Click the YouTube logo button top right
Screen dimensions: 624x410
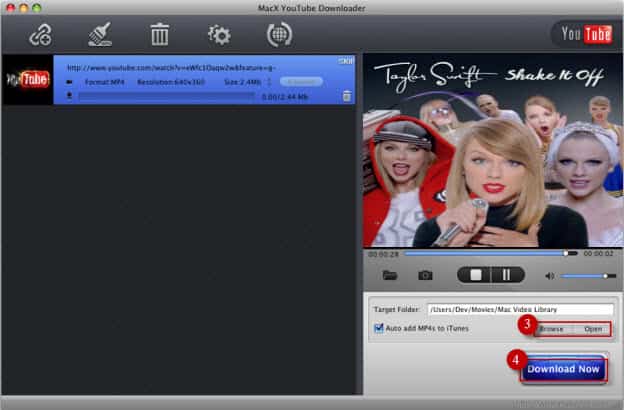[586, 34]
